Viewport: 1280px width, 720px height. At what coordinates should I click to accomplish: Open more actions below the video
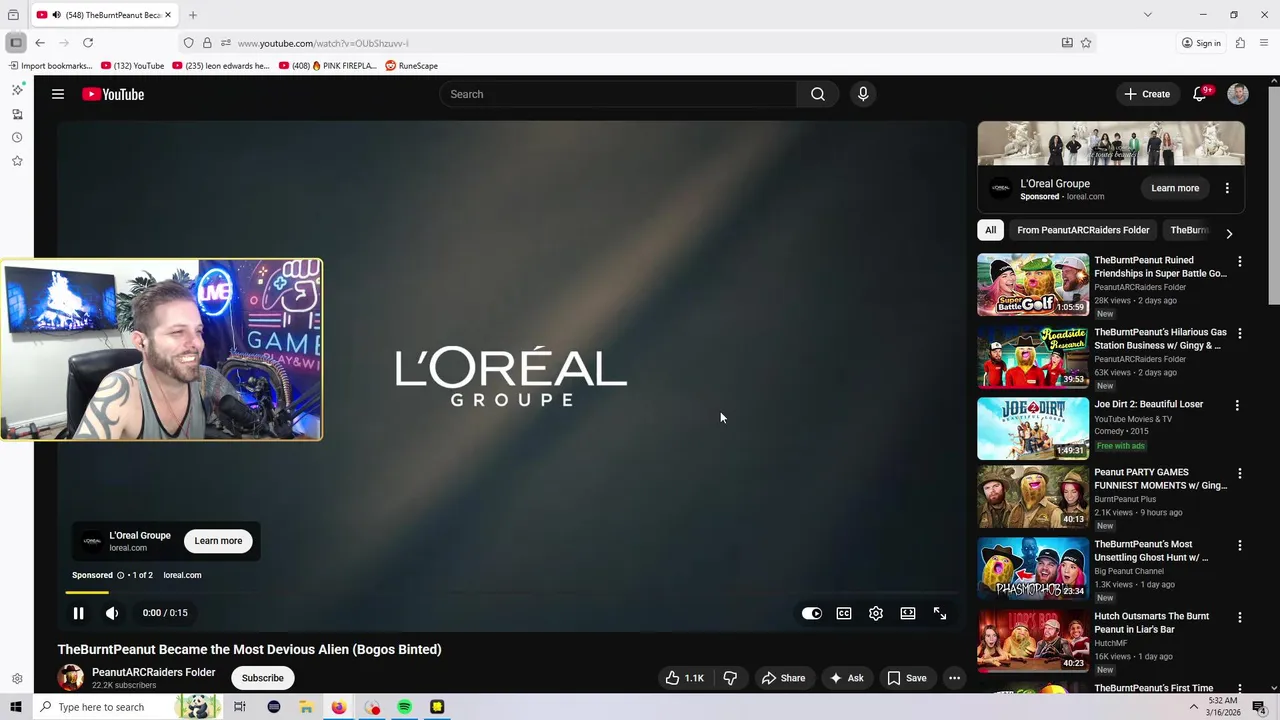(x=954, y=678)
